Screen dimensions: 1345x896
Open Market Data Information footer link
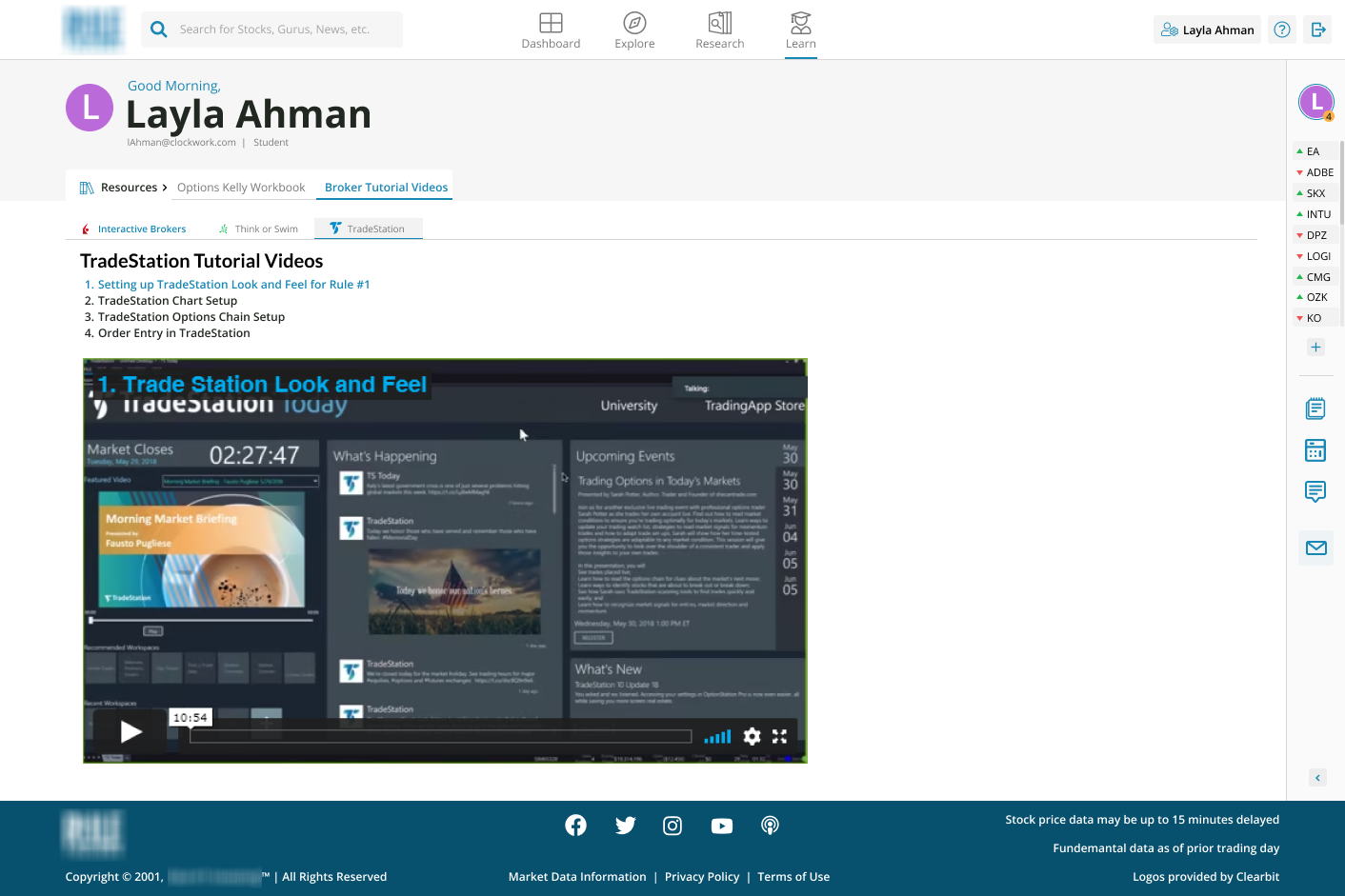pyautogui.click(x=577, y=877)
